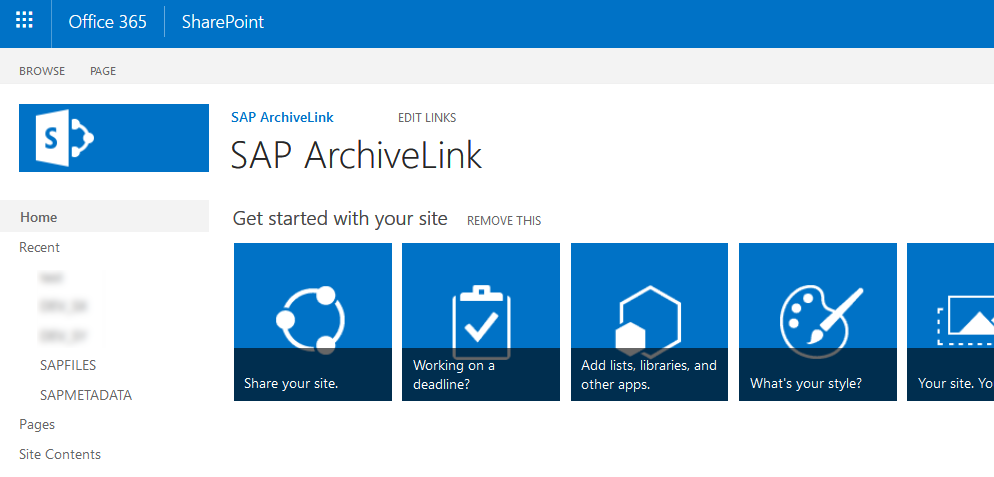The height and width of the screenshot is (477, 994).
Task: Click 'Add lists, libraries, and other apps.' caption
Action: pyautogui.click(x=649, y=374)
